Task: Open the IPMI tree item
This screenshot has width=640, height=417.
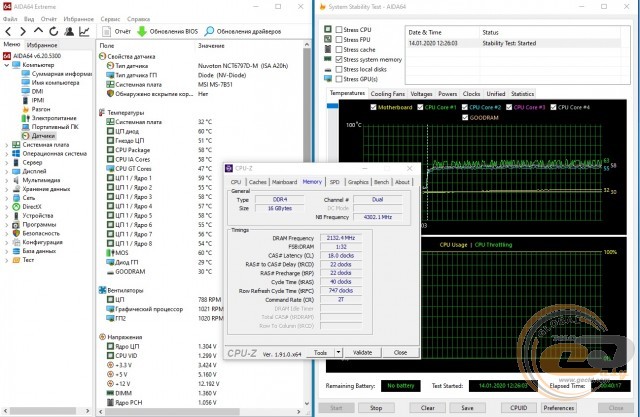Action: tap(33, 100)
